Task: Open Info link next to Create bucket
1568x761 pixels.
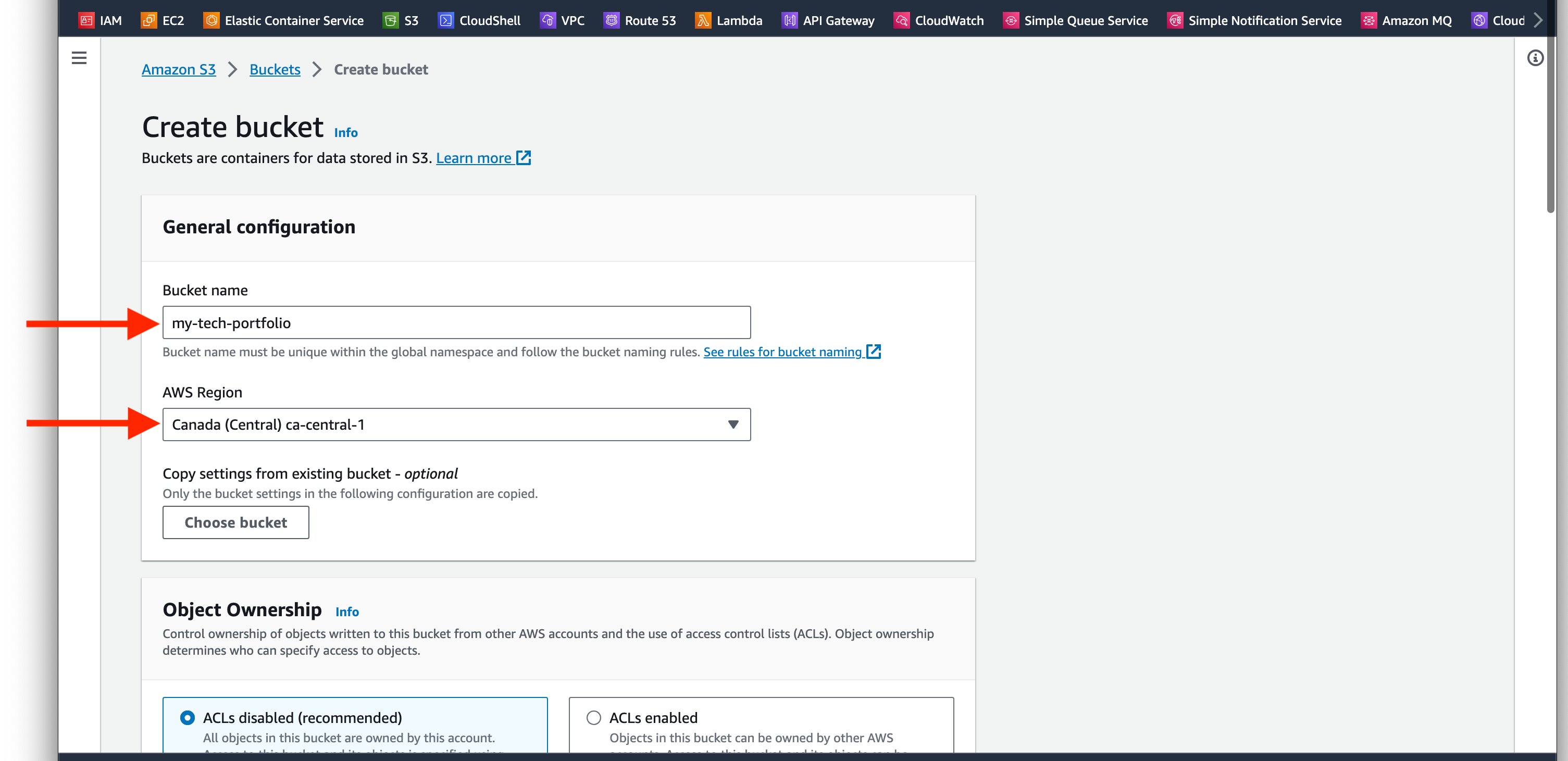Action: pyautogui.click(x=346, y=132)
